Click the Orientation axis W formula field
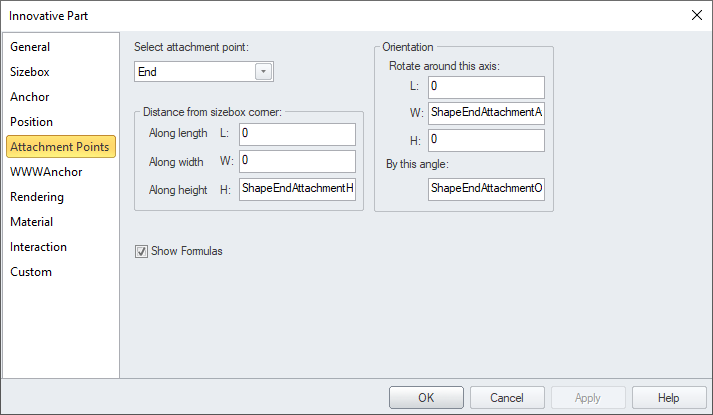 (x=486, y=114)
